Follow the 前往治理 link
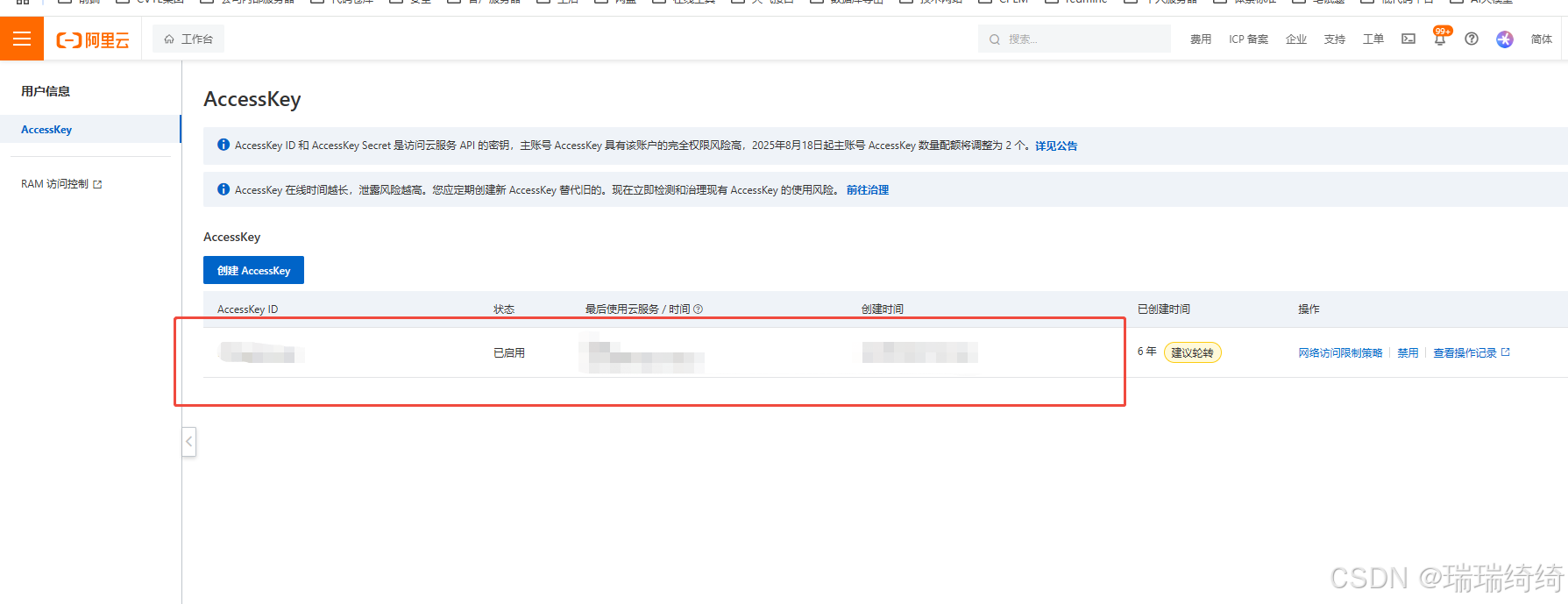 pyautogui.click(x=868, y=189)
